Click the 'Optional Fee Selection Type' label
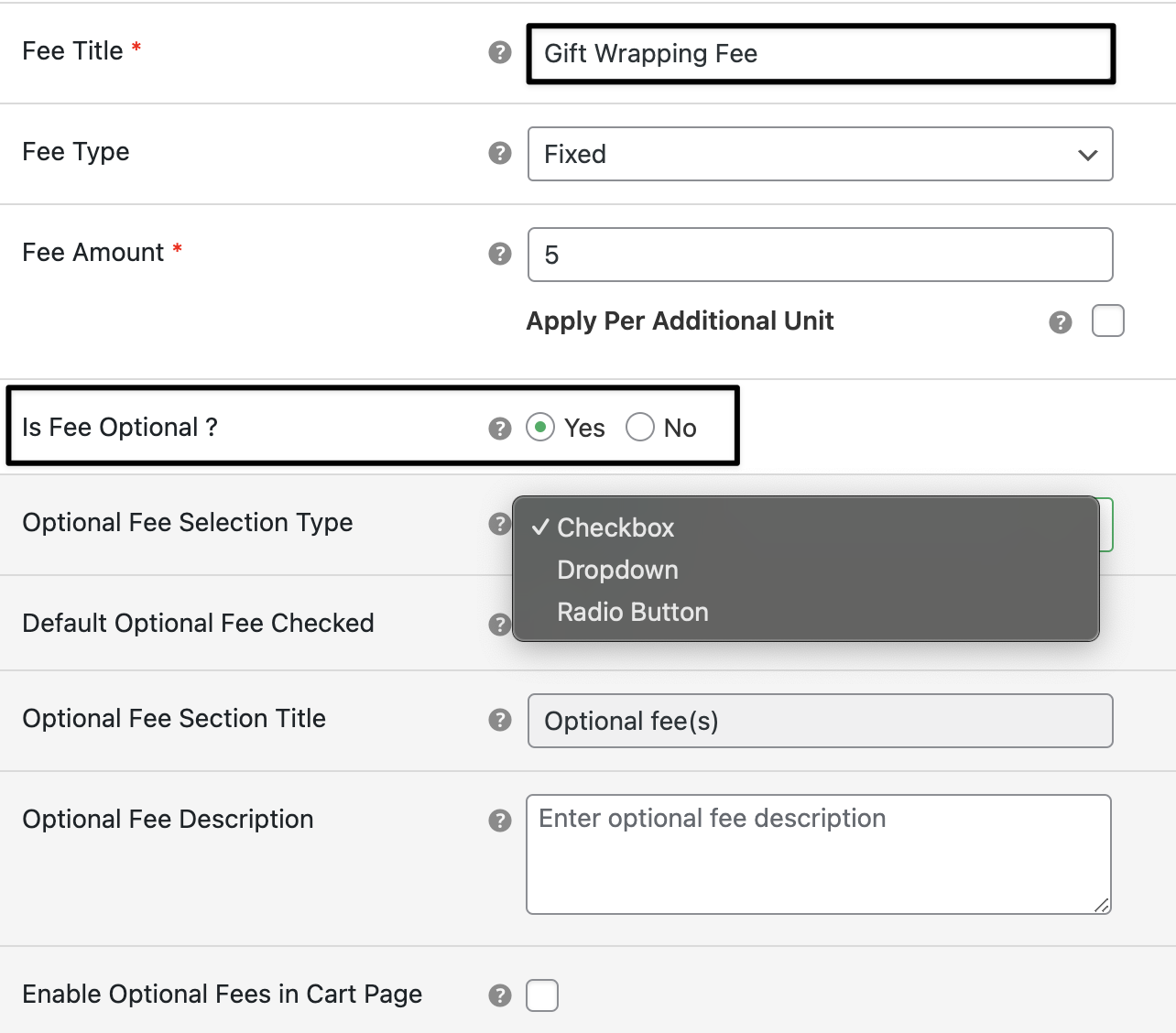The image size is (1176, 1033). tap(188, 522)
